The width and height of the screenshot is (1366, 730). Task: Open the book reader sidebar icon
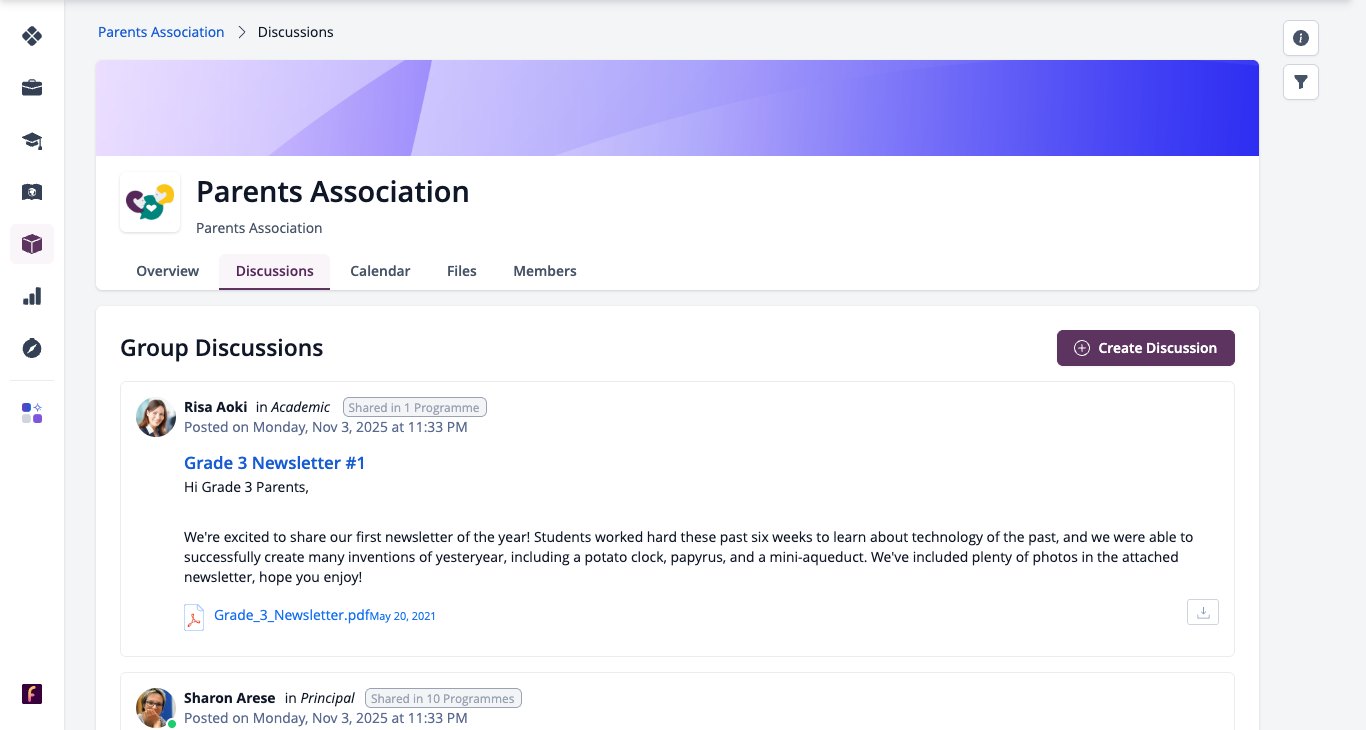pos(32,192)
